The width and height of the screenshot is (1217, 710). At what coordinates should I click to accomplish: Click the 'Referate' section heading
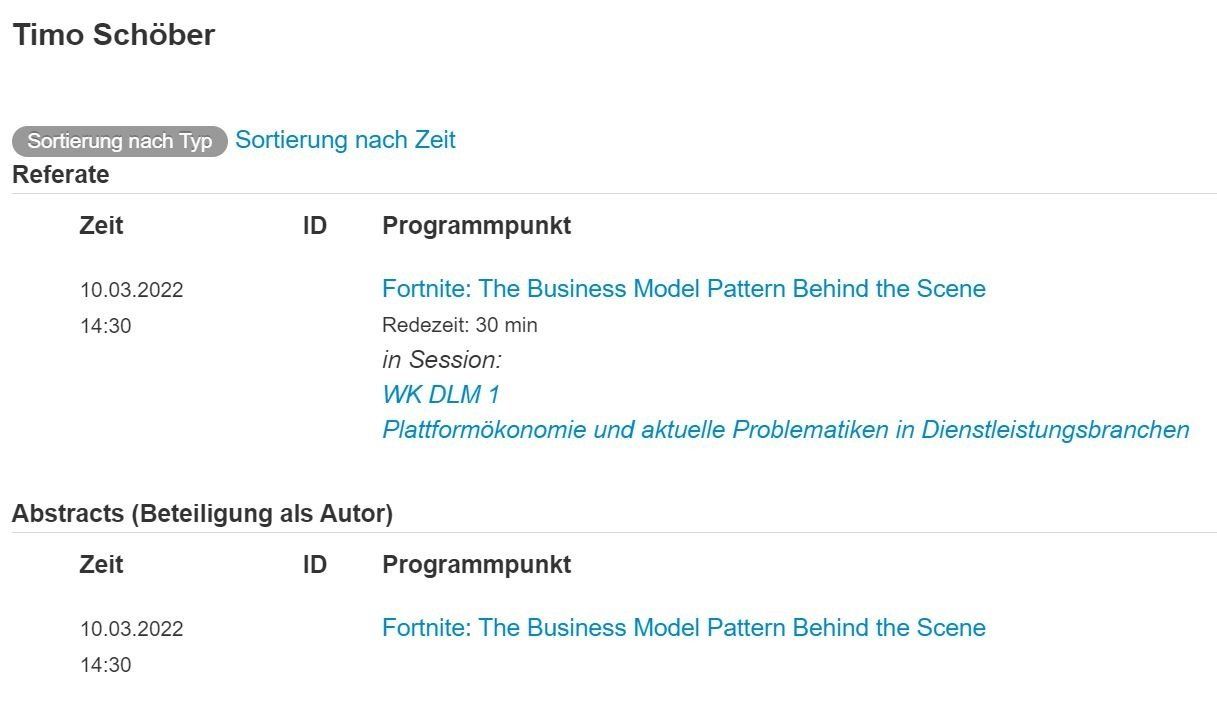pos(60,174)
